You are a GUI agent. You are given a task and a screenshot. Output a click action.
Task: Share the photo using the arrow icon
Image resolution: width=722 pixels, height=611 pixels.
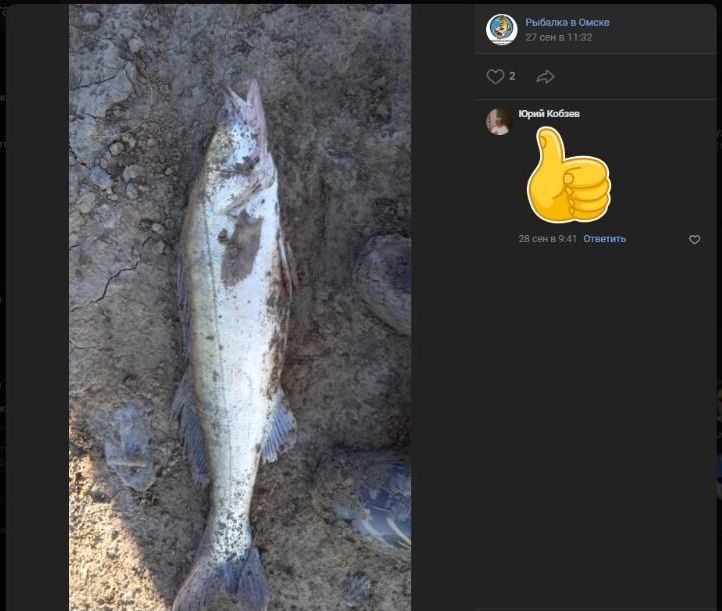545,77
